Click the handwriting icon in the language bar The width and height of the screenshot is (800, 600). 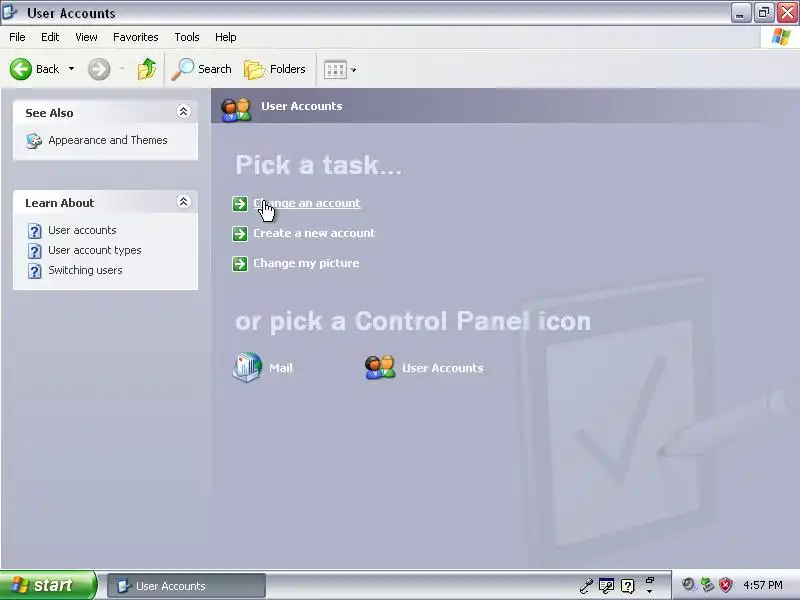pyautogui.click(x=606, y=586)
